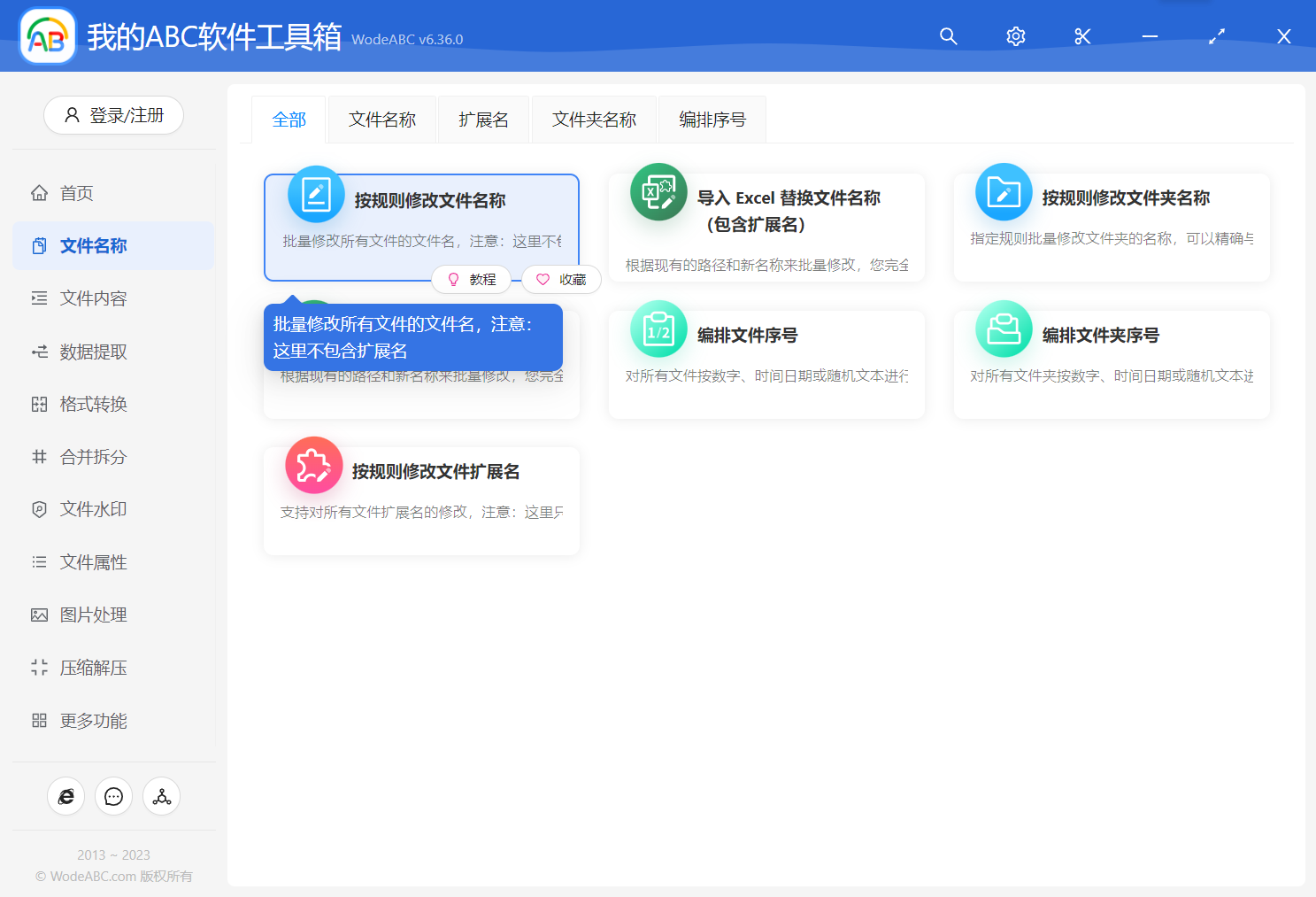1316x897 pixels.
Task: Open the 按规则修改文件扩展名 puzzle icon
Action: pyautogui.click(x=314, y=465)
